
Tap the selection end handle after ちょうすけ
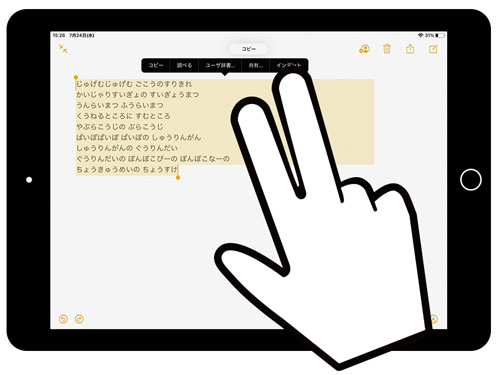(x=178, y=177)
